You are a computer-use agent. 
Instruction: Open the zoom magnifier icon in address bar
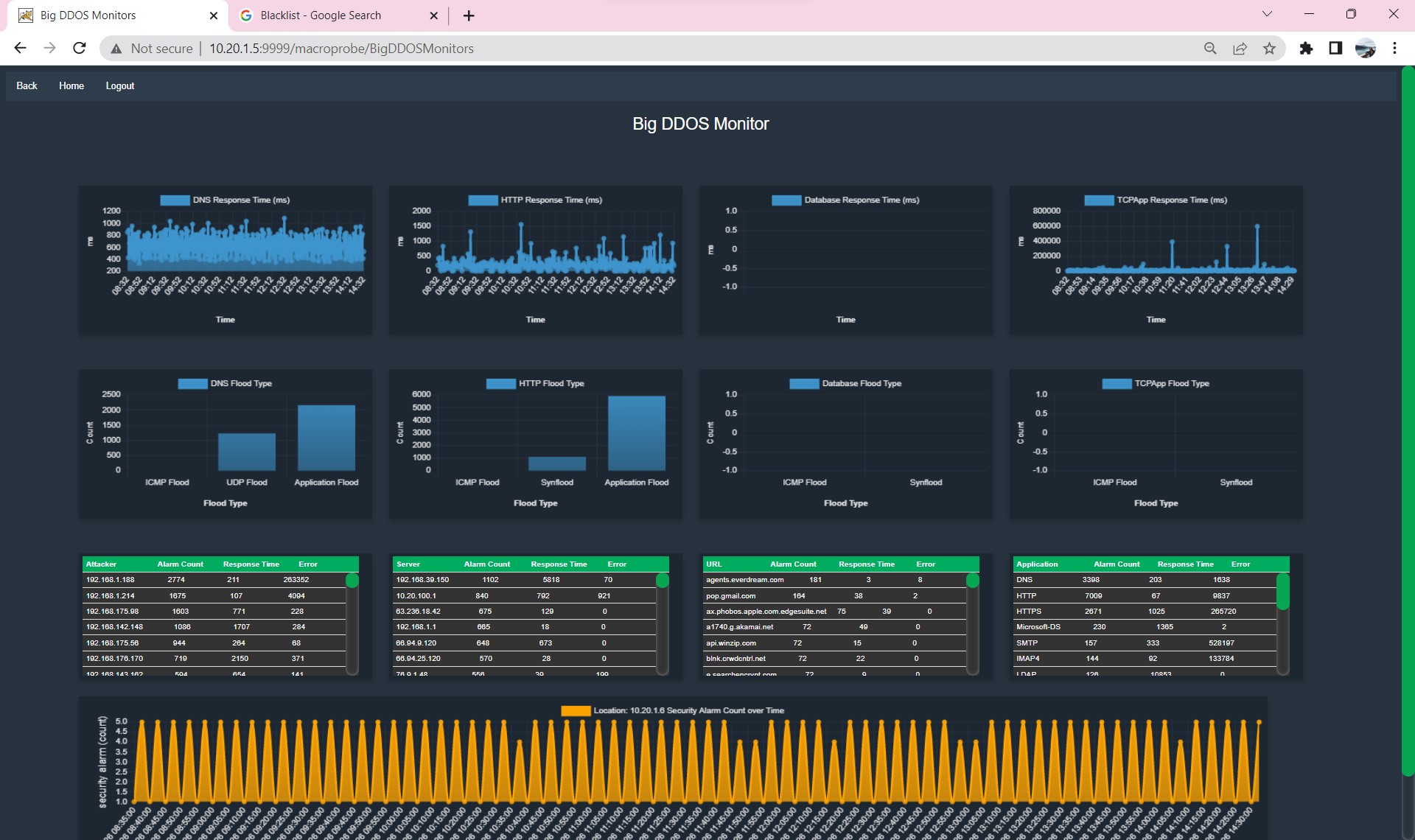(x=1210, y=49)
